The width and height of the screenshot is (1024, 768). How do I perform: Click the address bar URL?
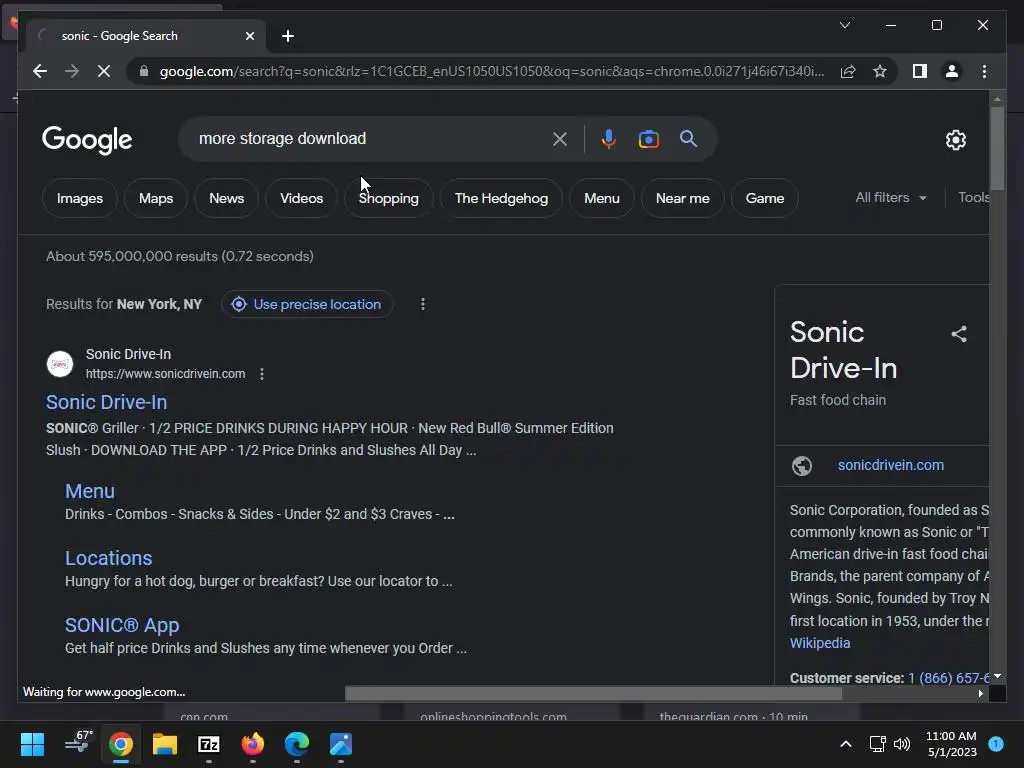(491, 71)
